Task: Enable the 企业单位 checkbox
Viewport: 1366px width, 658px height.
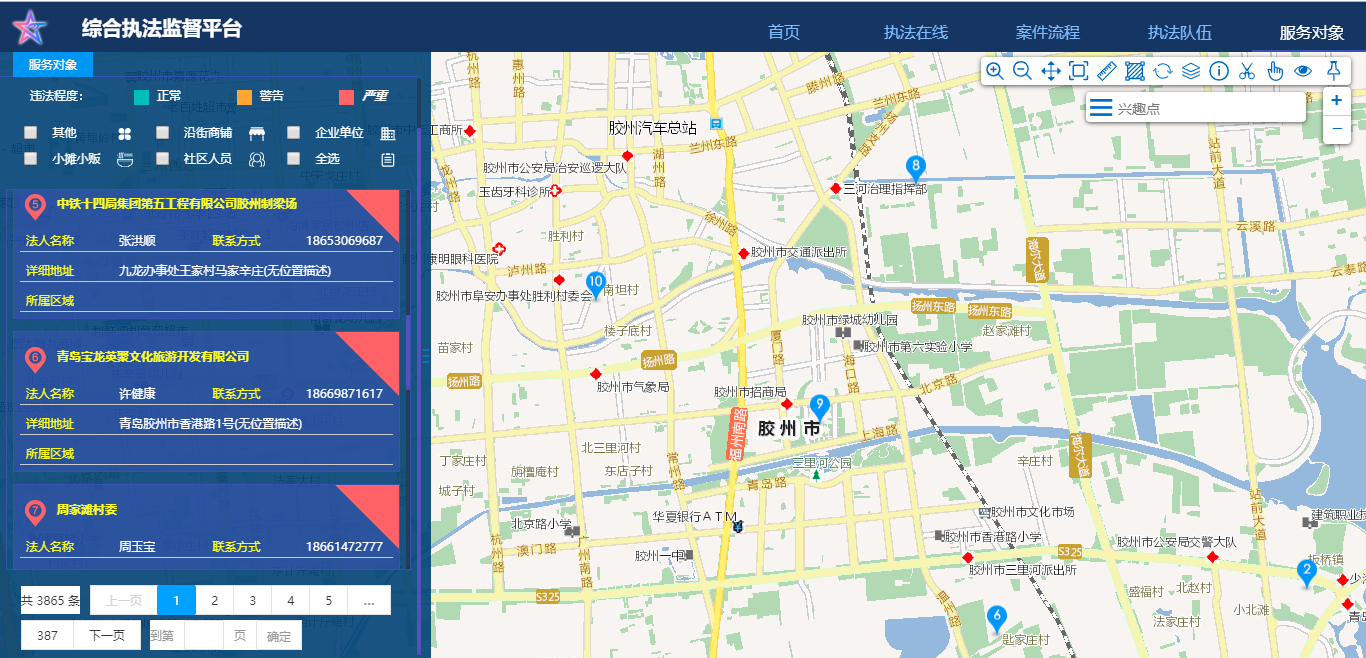Action: click(294, 133)
